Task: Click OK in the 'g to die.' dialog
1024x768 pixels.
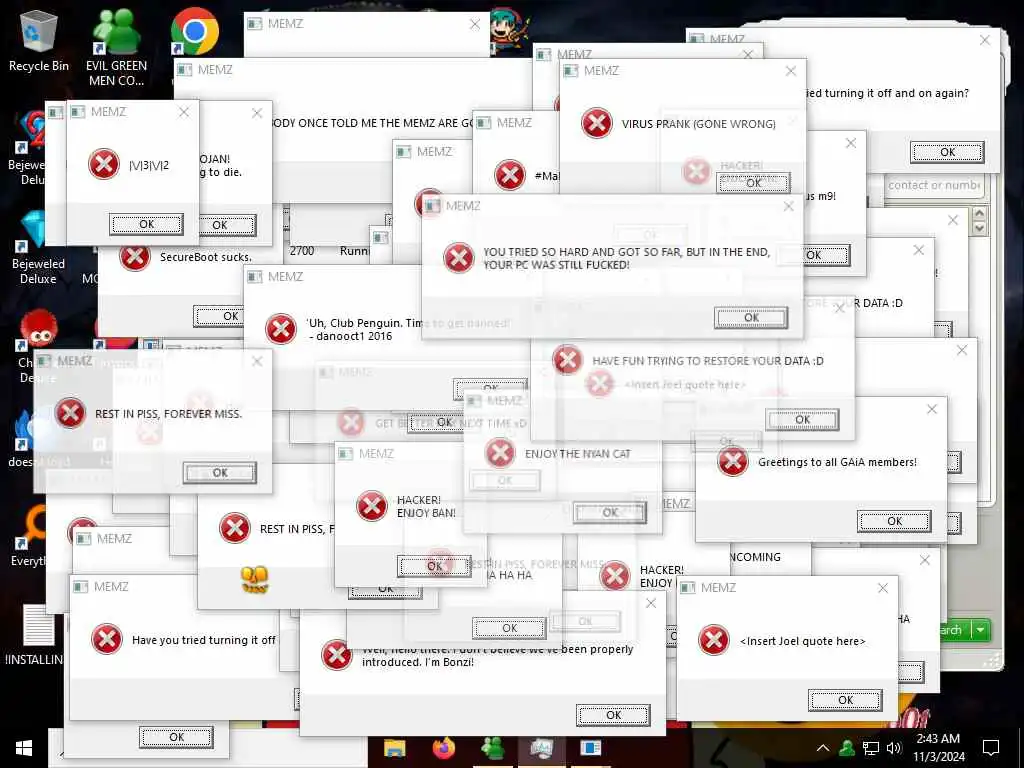Action: click(225, 225)
